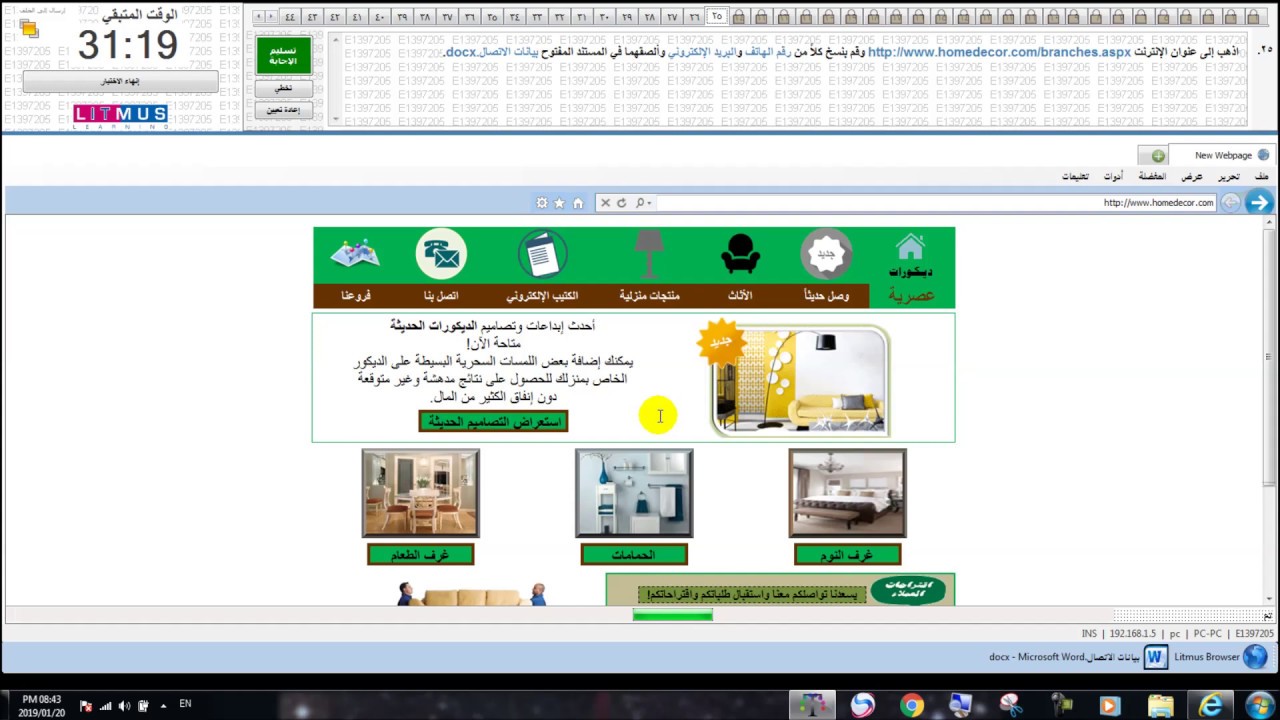Image resolution: width=1280 pixels, height=720 pixels.
Task: Open the تحرير menu
Action: (x=1229, y=177)
